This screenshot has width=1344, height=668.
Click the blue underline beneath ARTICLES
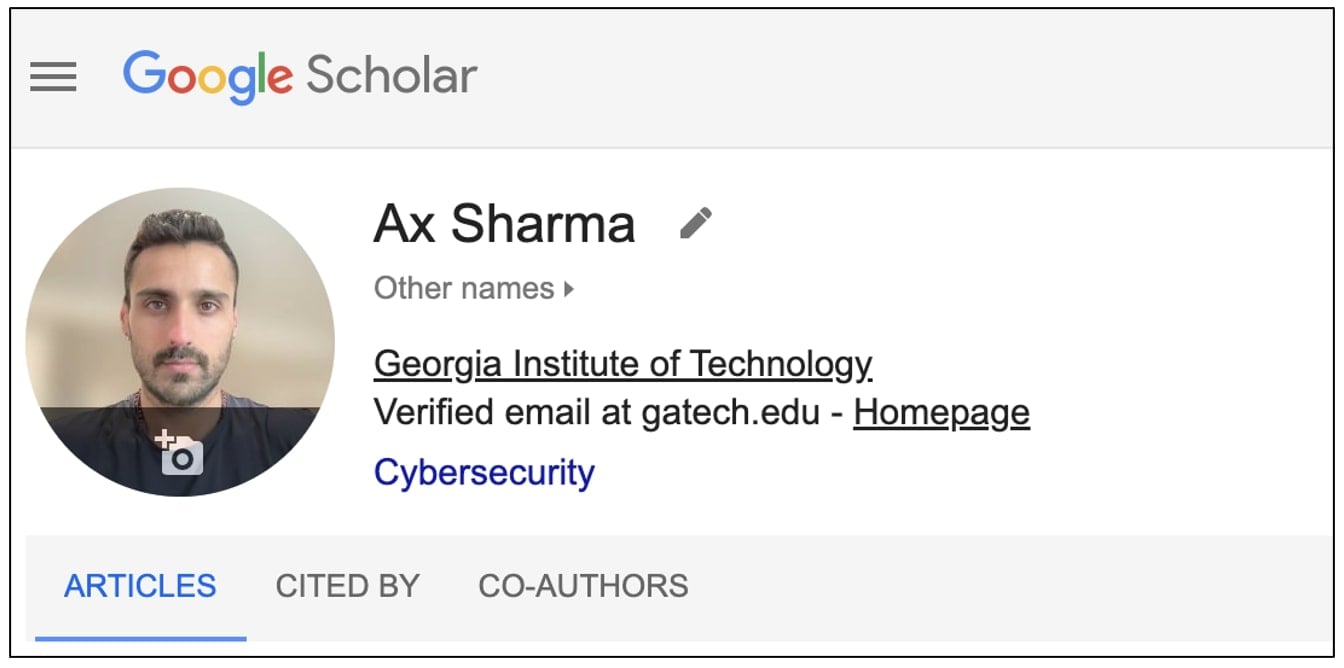tap(140, 637)
